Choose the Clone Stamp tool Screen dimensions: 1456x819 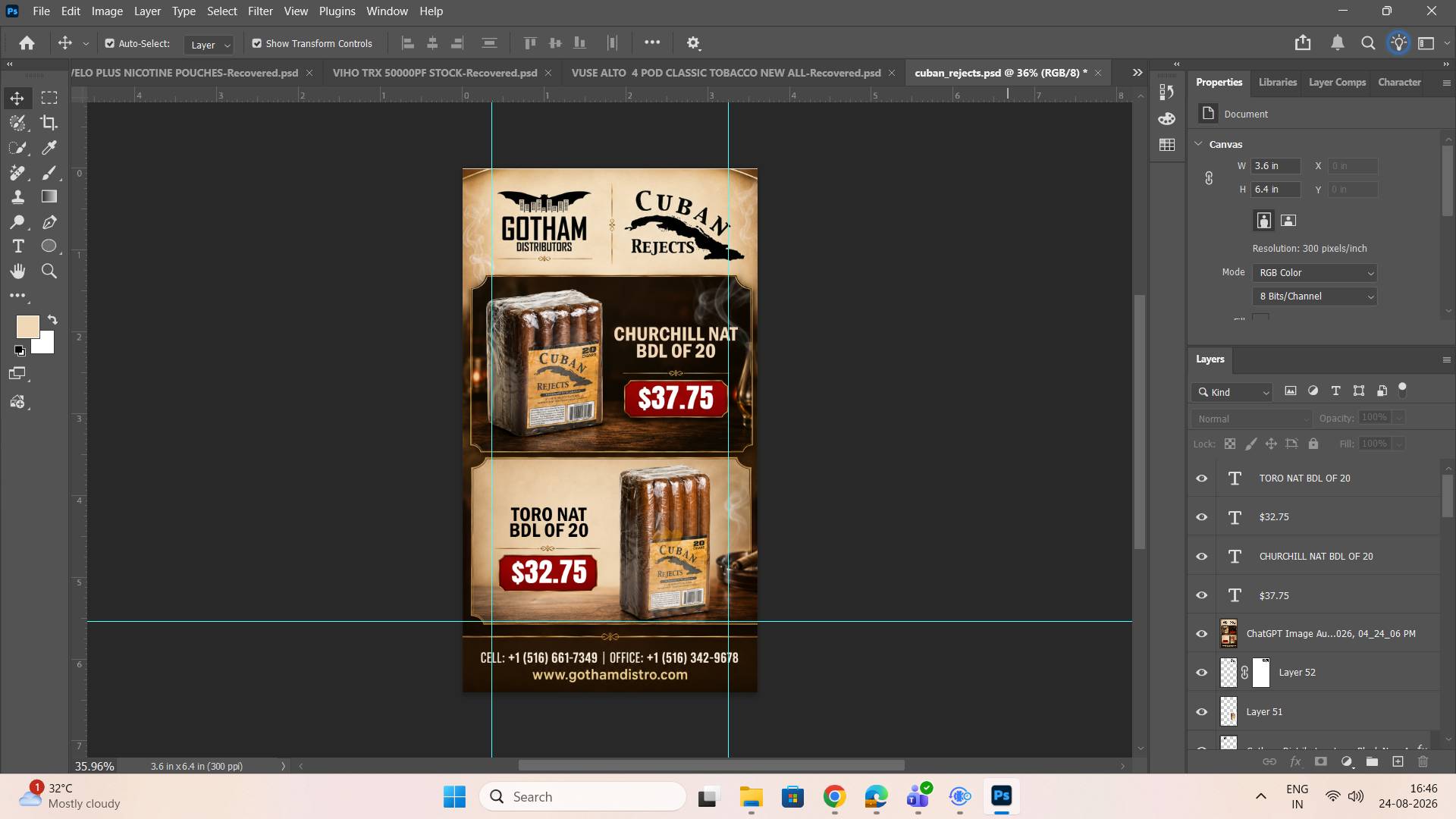(x=18, y=197)
